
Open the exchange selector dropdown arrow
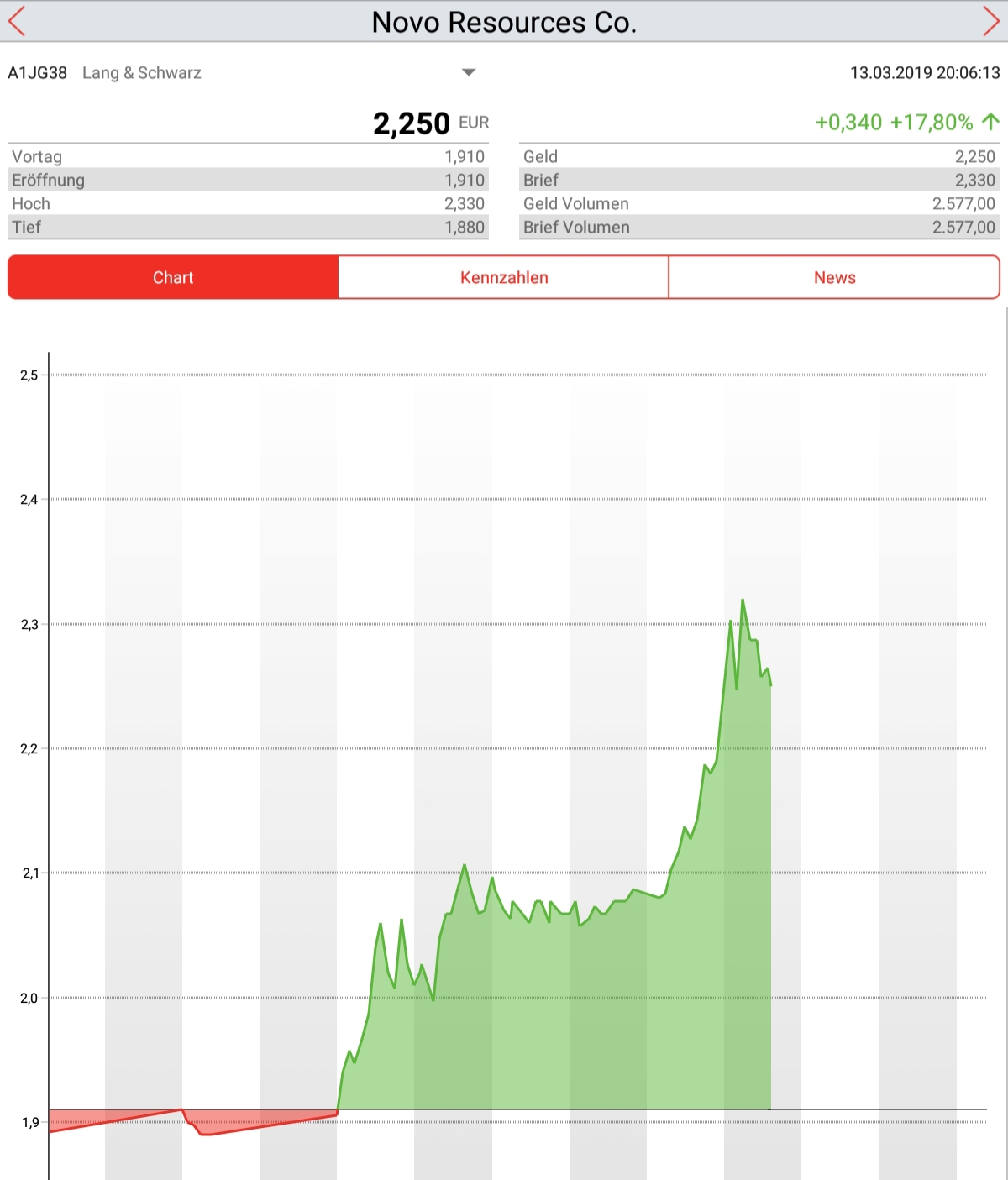point(469,72)
